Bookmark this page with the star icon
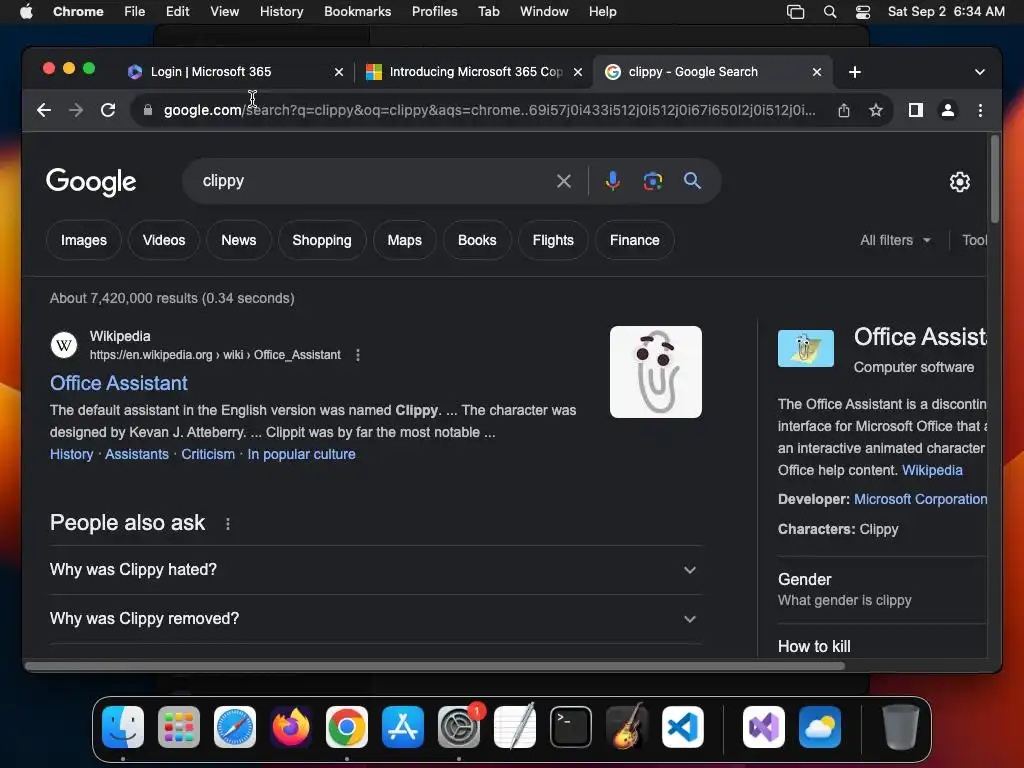1024x768 pixels. click(876, 110)
